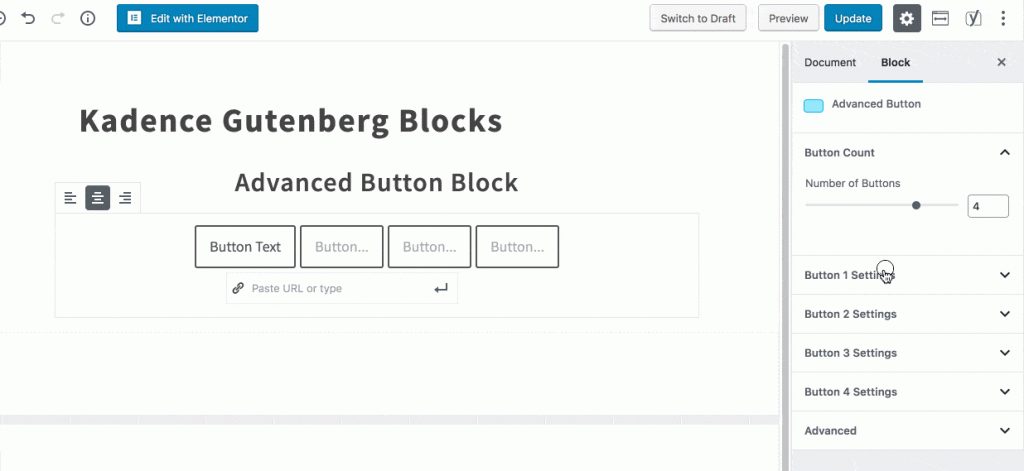The height and width of the screenshot is (471, 1024).
Task: Align buttons right in block toolbar
Action: [125, 198]
